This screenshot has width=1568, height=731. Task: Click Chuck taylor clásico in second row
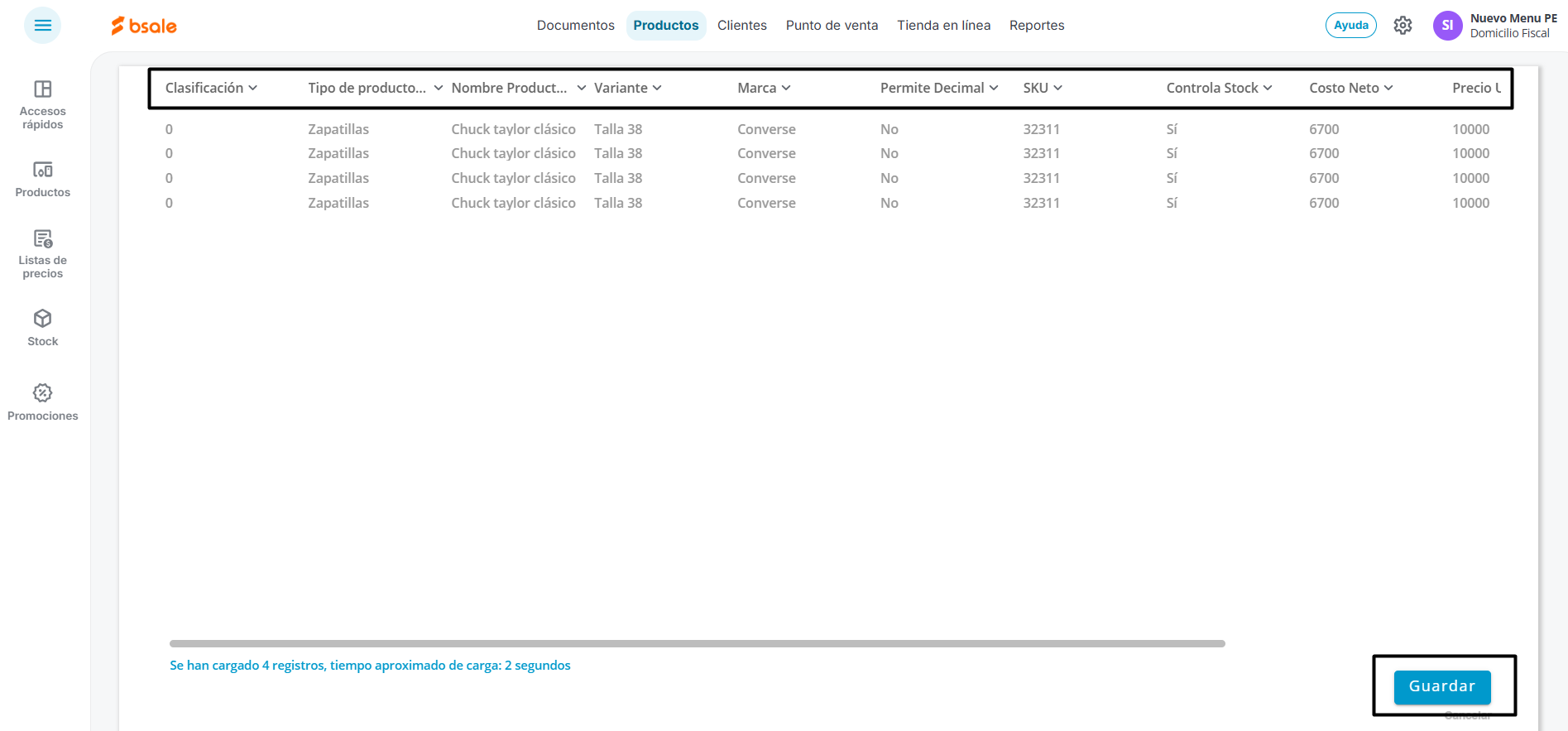513,153
